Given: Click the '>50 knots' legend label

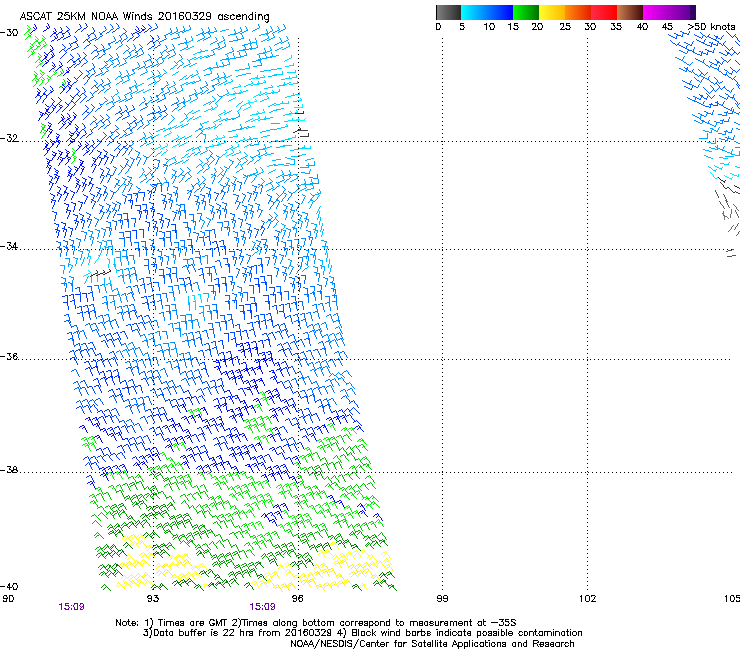Looking at the screenshot, I should click(x=711, y=27).
